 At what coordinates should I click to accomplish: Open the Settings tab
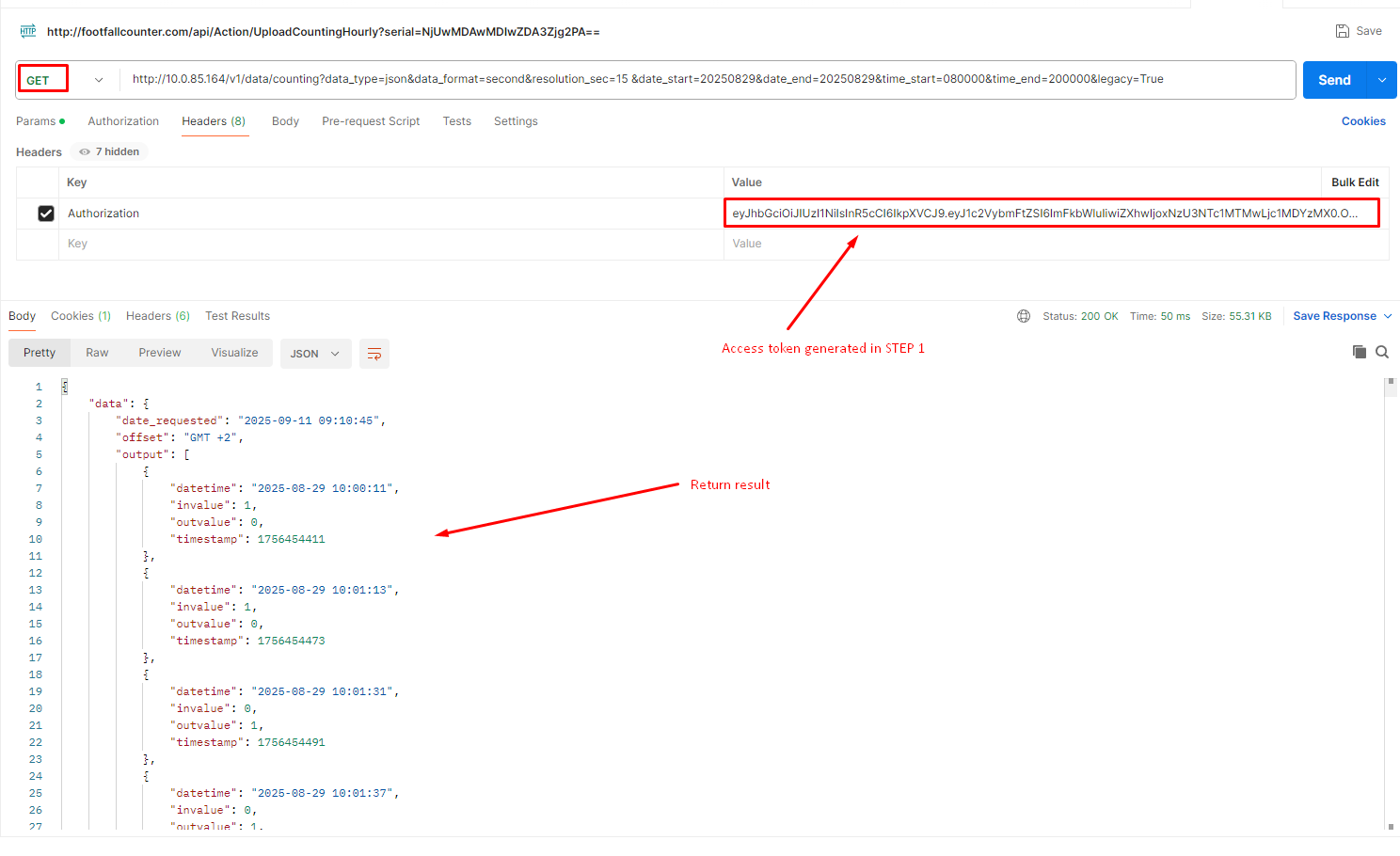516,121
